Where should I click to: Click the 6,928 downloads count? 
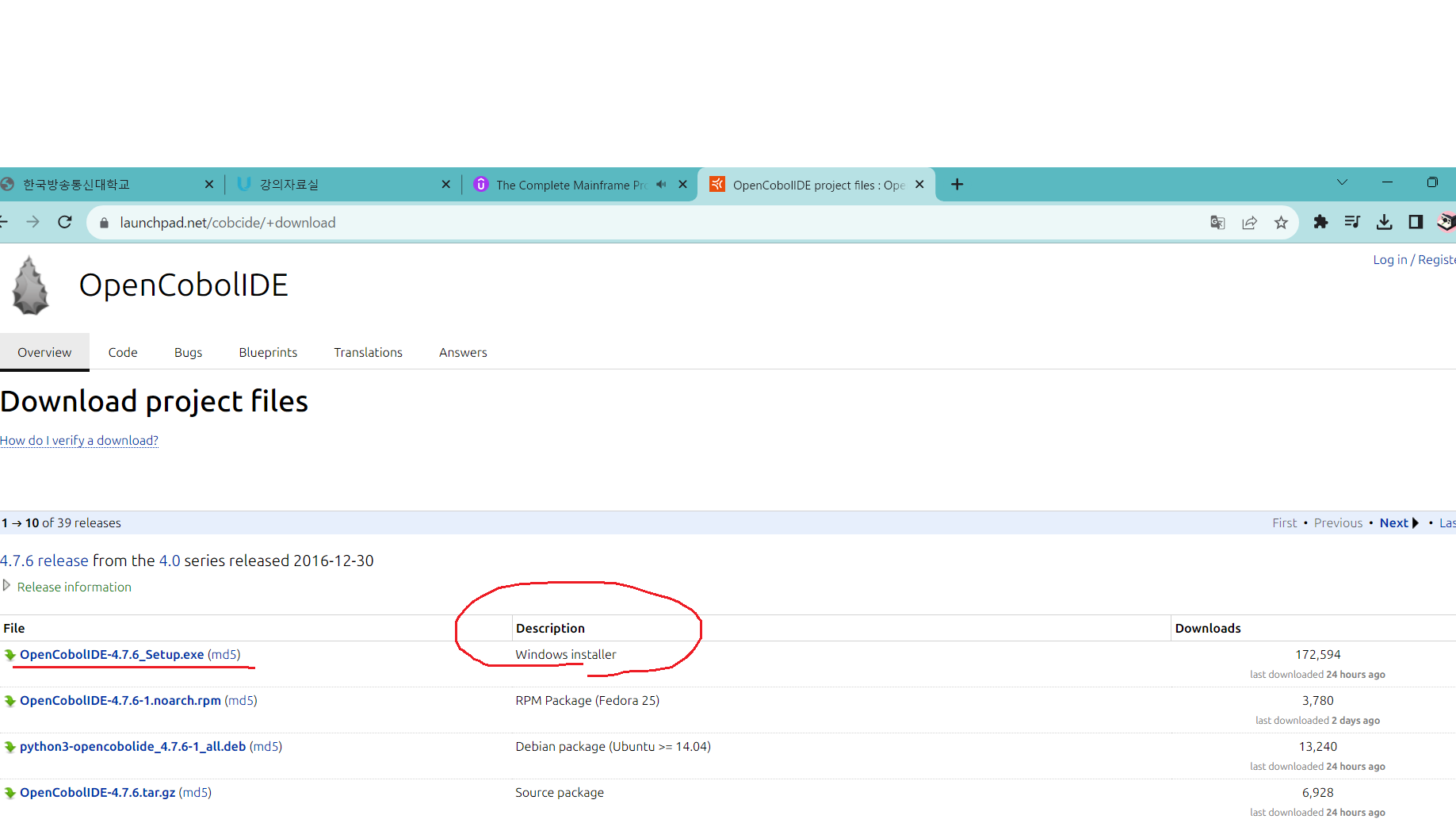(x=1318, y=792)
